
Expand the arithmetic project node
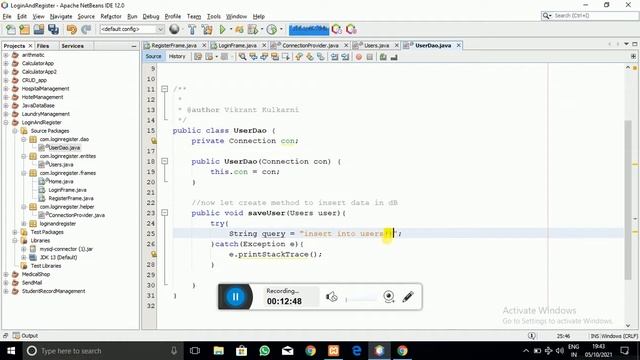[x=6, y=55]
